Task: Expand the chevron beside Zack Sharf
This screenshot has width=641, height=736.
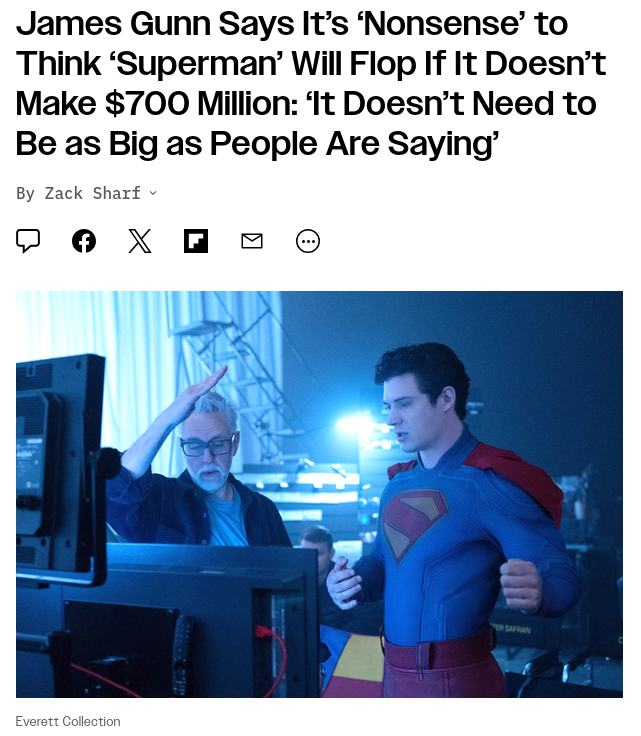Action: click(x=153, y=193)
